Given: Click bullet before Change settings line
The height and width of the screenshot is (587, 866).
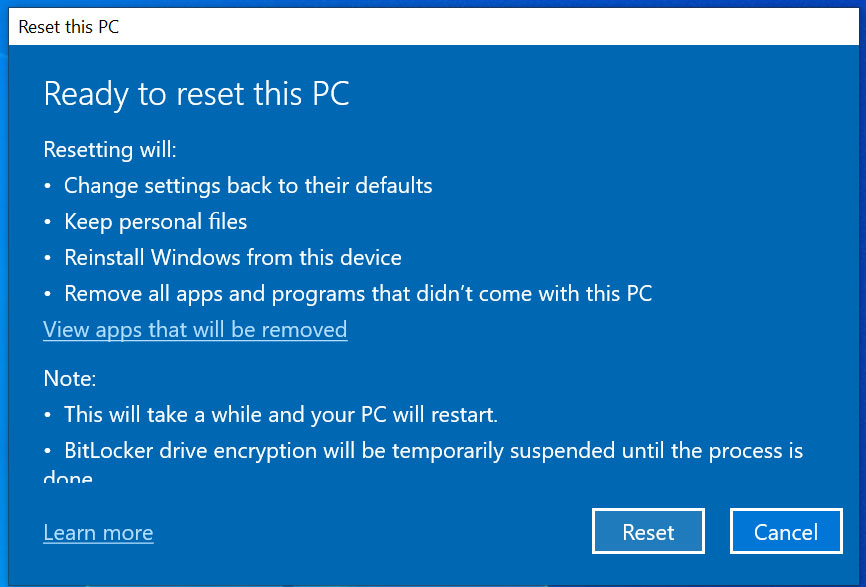Looking at the screenshot, I should (x=47, y=186).
